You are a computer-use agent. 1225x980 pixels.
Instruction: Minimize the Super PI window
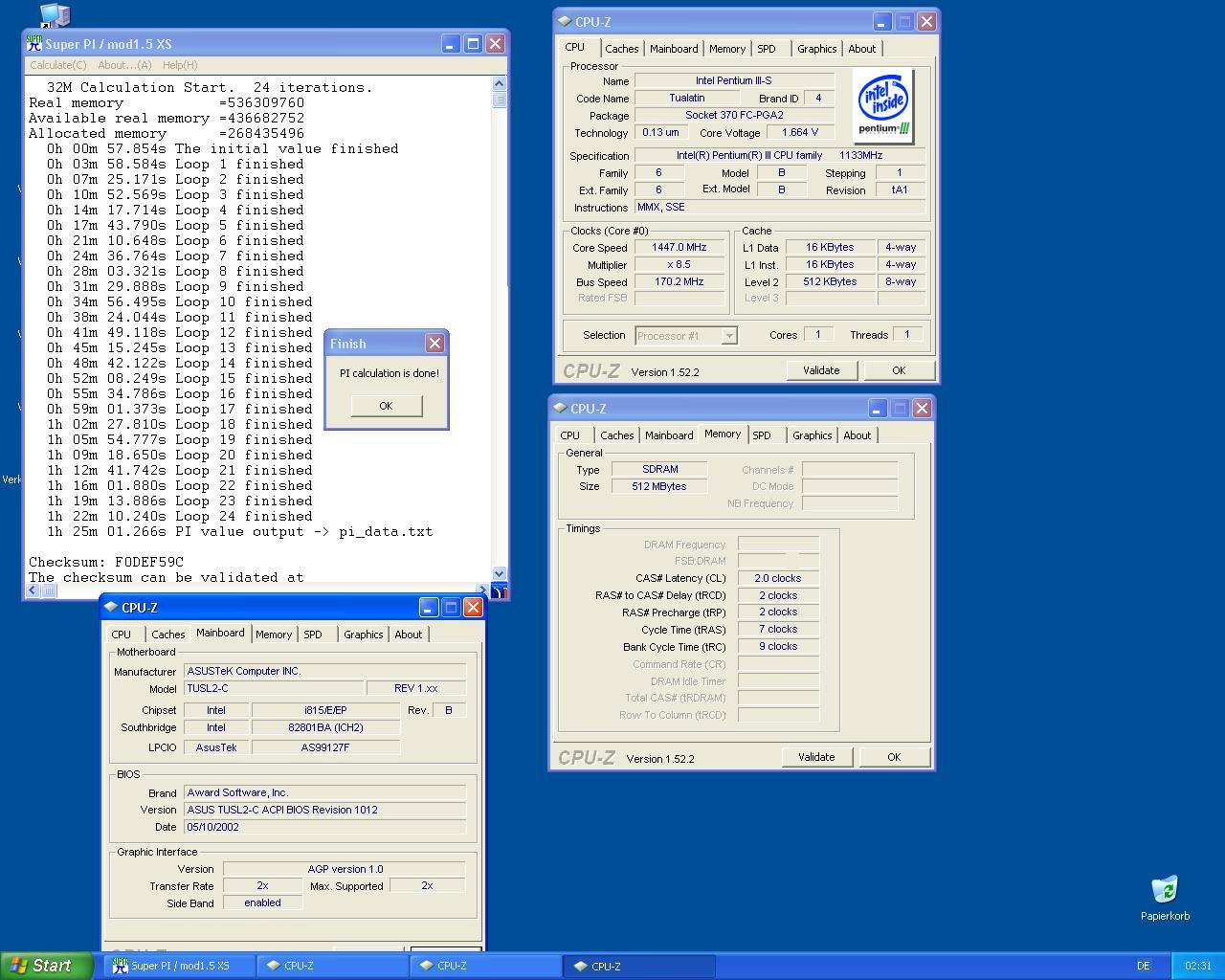pyautogui.click(x=451, y=44)
